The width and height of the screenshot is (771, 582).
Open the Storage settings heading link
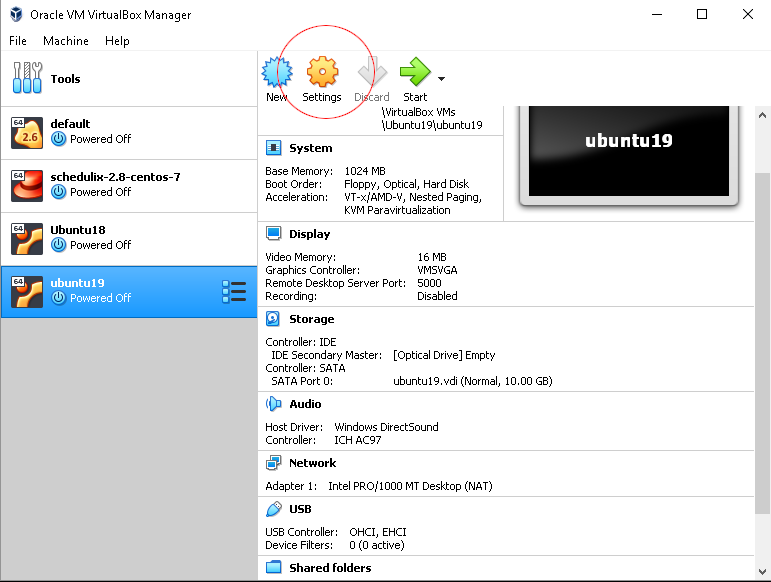(312, 319)
